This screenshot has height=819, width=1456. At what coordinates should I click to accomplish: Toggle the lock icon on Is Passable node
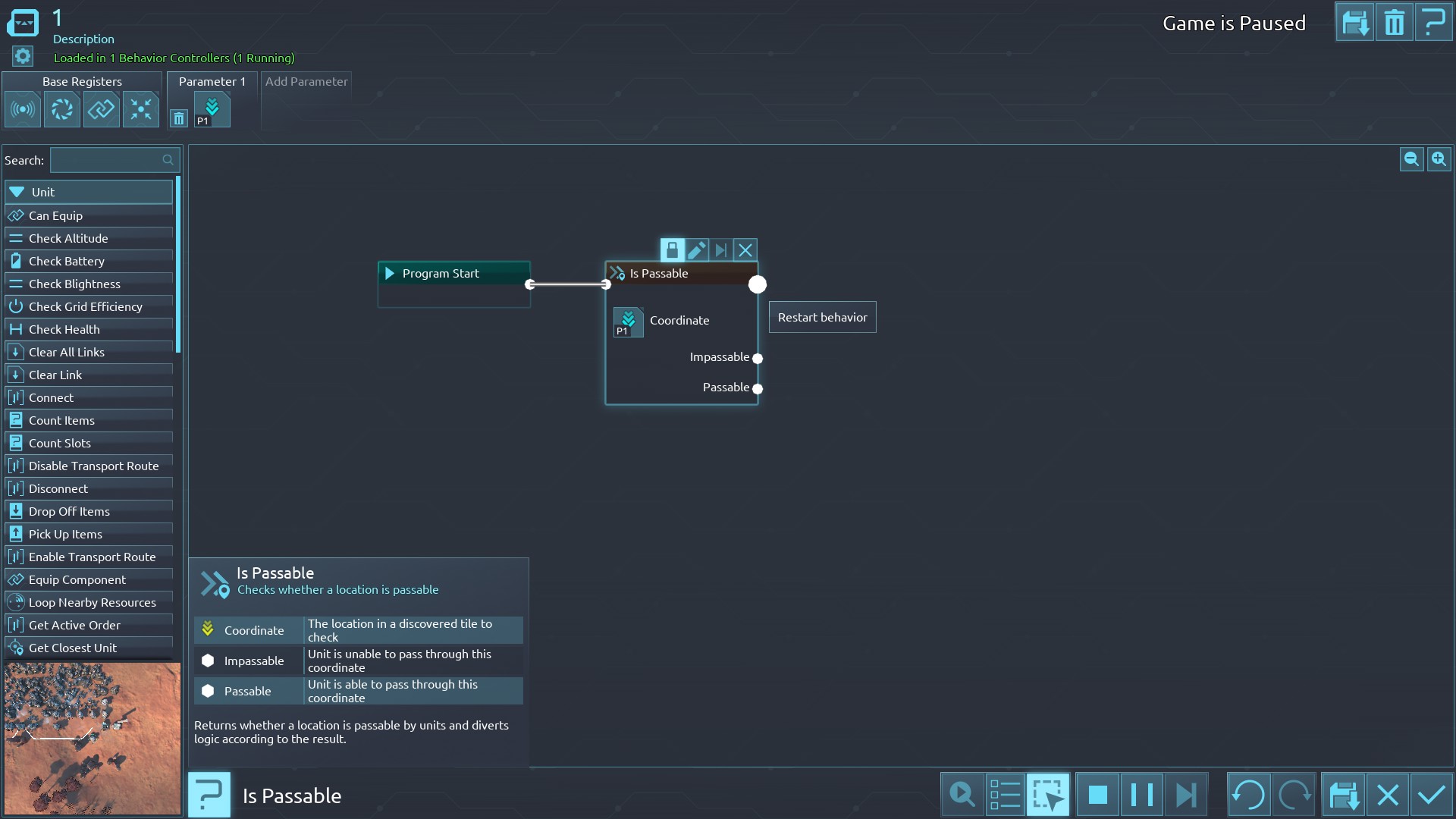672,249
